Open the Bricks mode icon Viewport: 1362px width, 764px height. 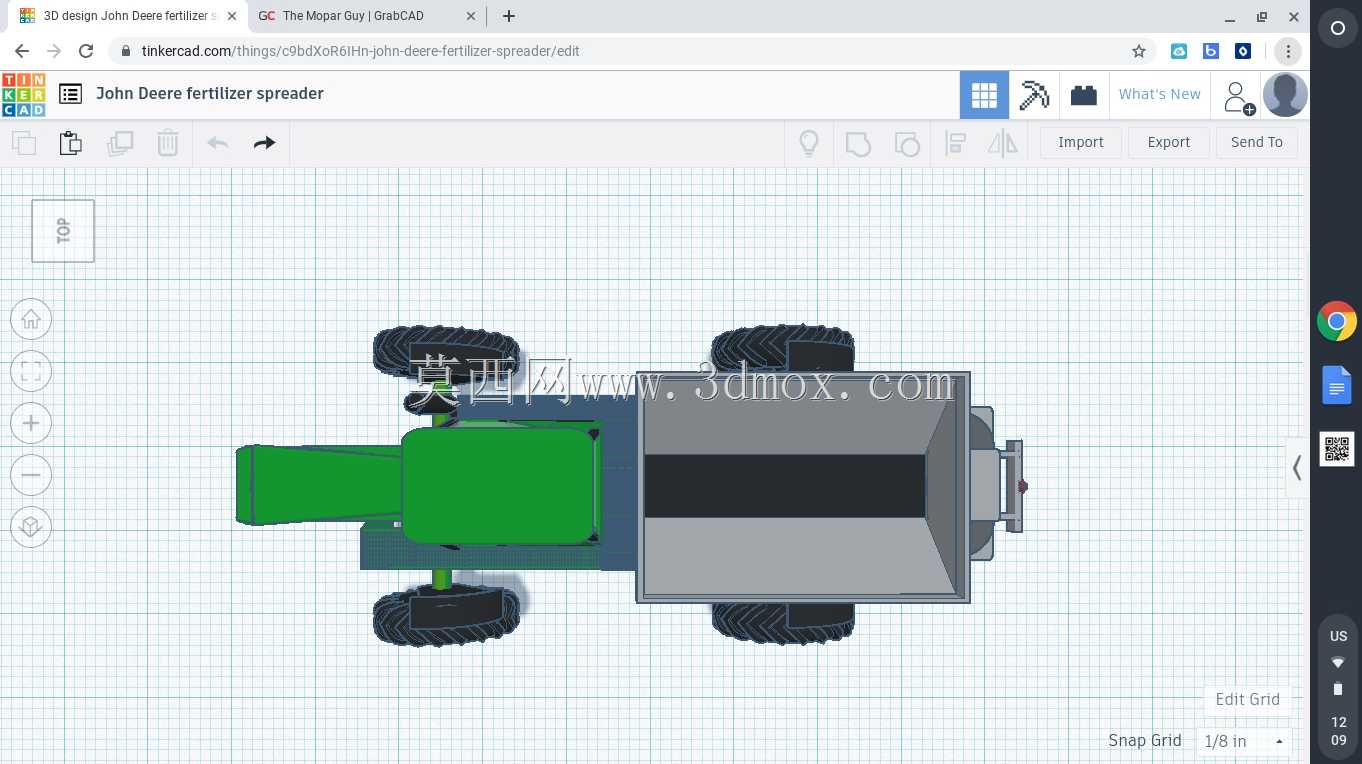click(1084, 95)
